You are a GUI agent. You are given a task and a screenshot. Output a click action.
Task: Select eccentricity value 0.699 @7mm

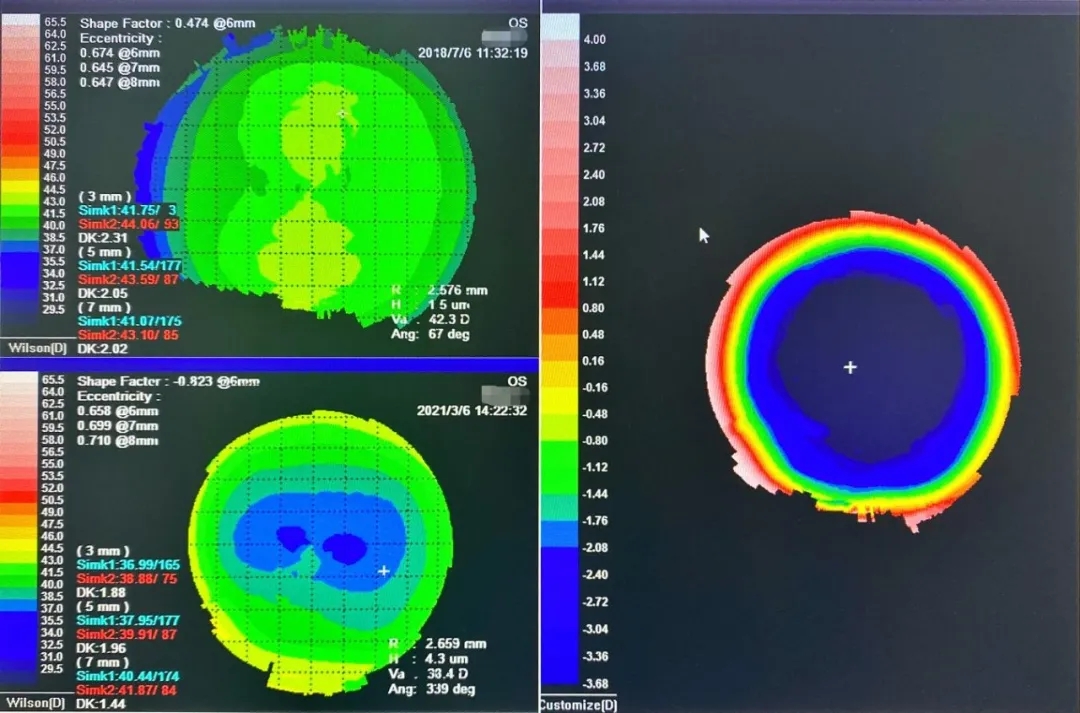coord(118,426)
